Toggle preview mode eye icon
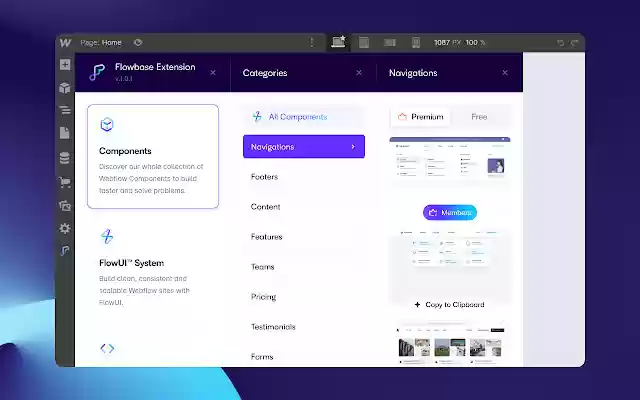This screenshot has height=400, width=640. point(138,42)
